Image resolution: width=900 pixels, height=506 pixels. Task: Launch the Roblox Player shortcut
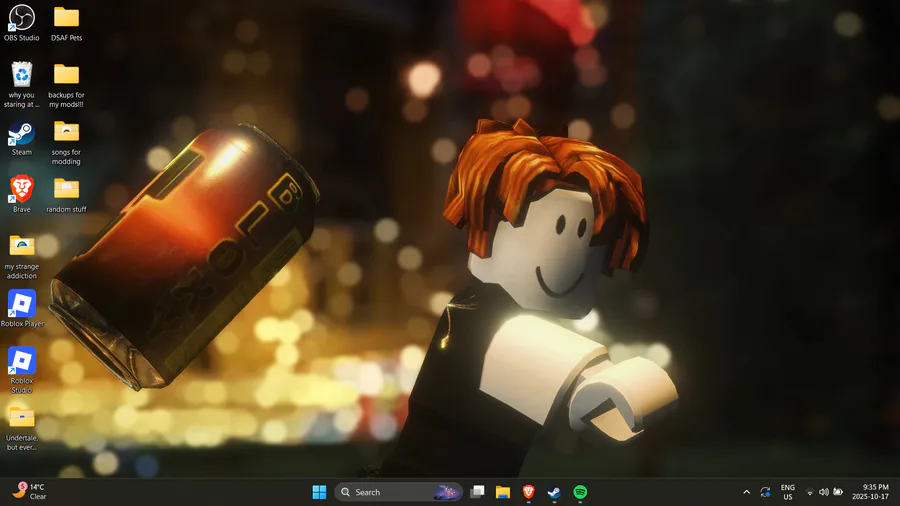[x=22, y=309]
